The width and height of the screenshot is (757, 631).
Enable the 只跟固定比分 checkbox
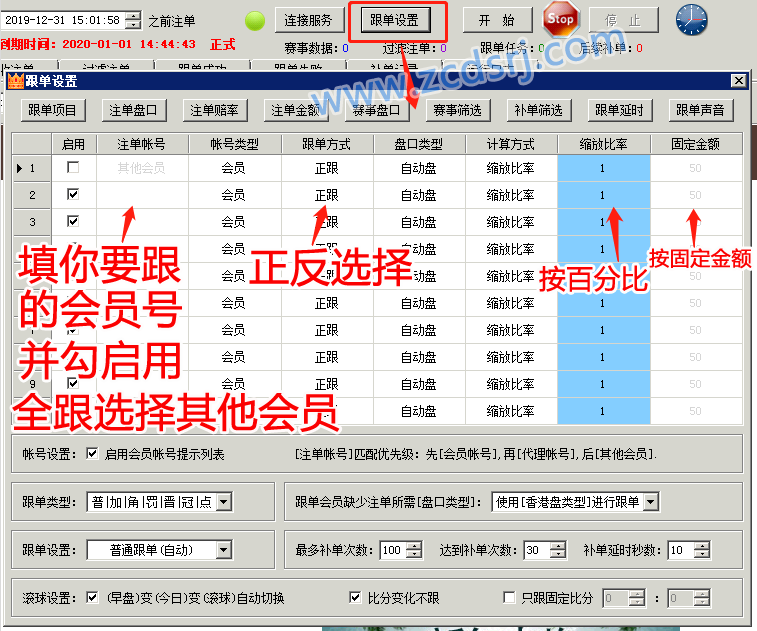510,598
